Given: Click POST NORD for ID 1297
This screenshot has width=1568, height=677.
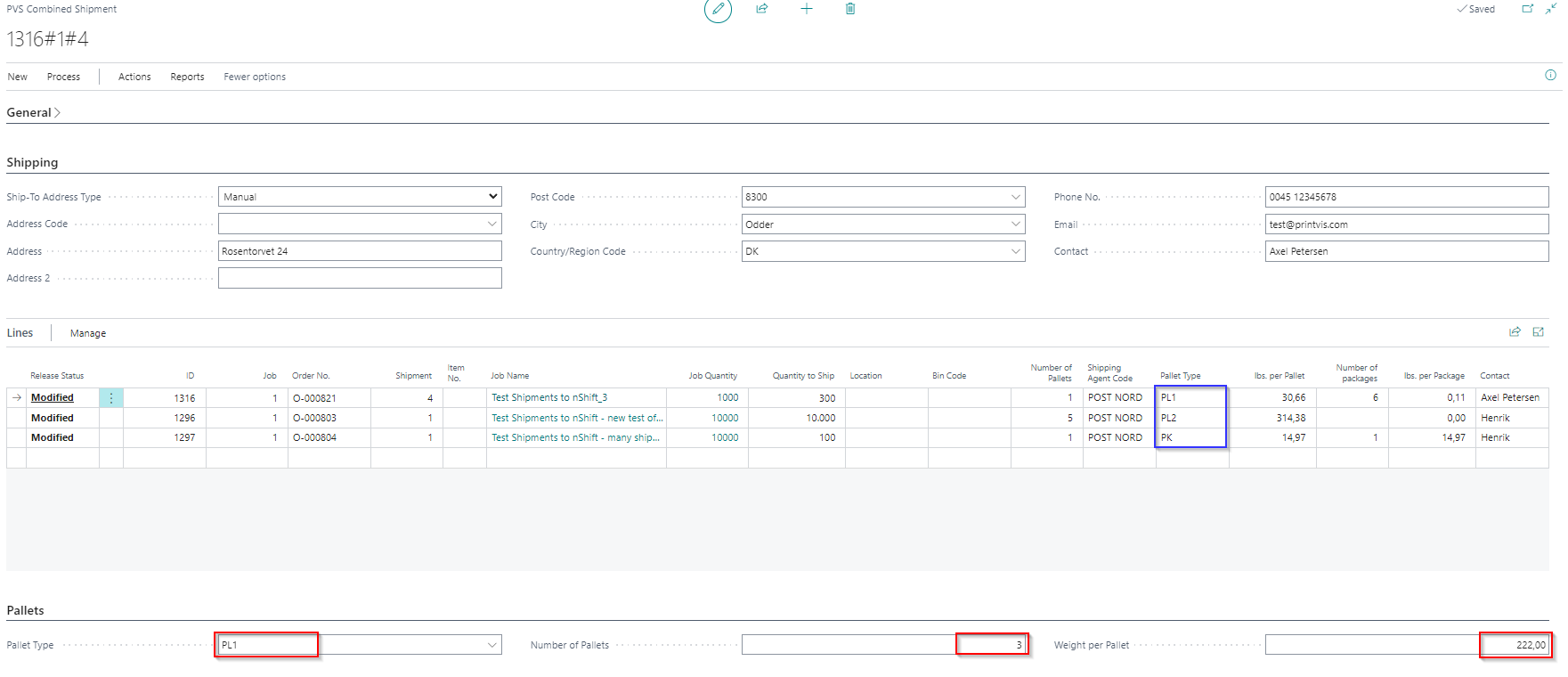Looking at the screenshot, I should point(1115,437).
